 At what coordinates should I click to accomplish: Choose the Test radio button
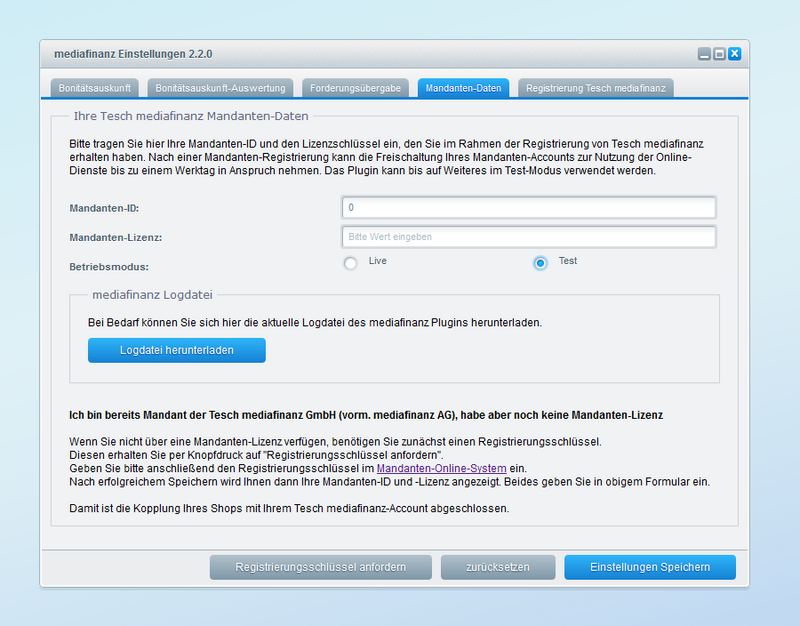(540, 263)
